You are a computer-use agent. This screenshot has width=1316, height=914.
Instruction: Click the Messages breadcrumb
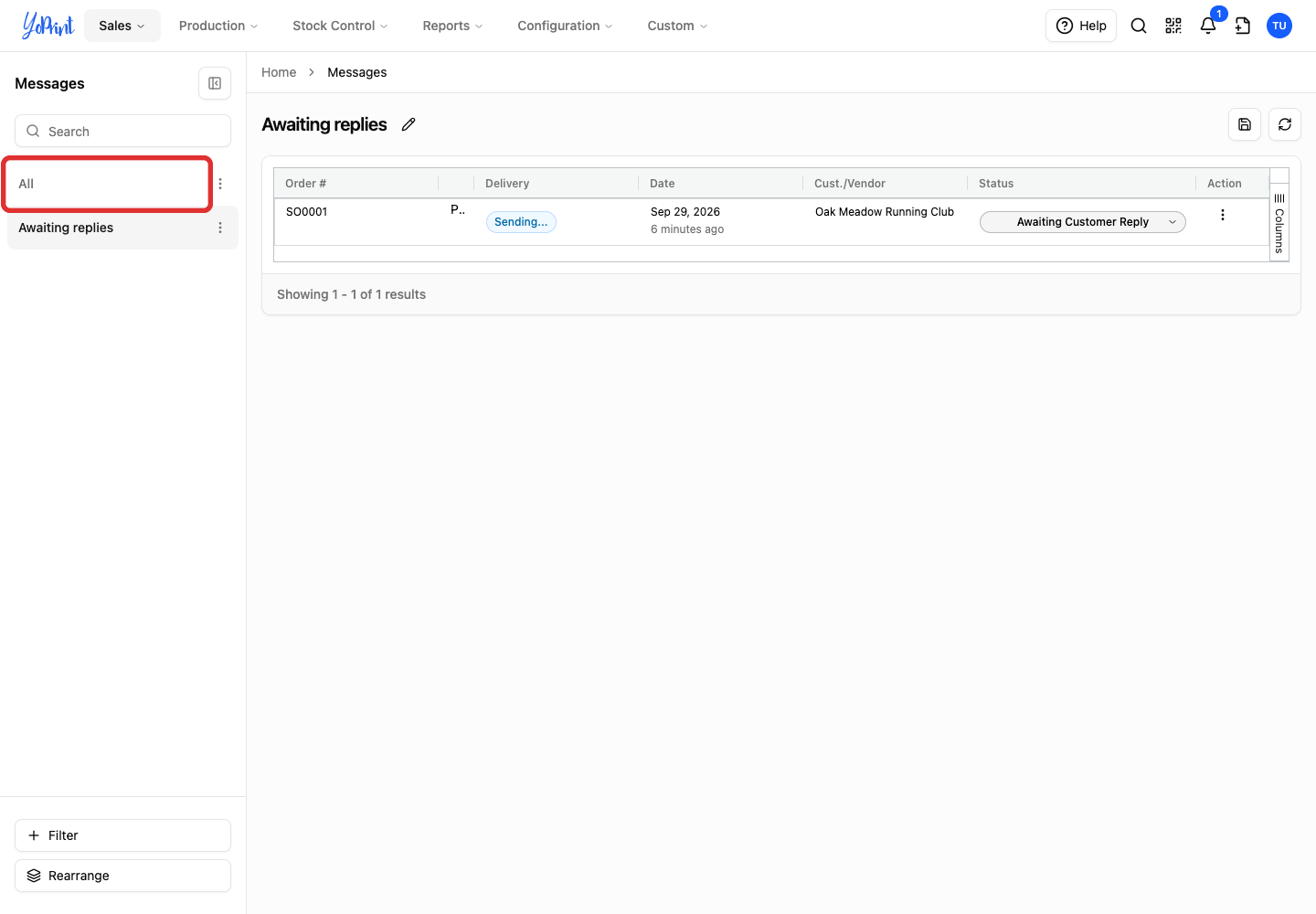357,72
